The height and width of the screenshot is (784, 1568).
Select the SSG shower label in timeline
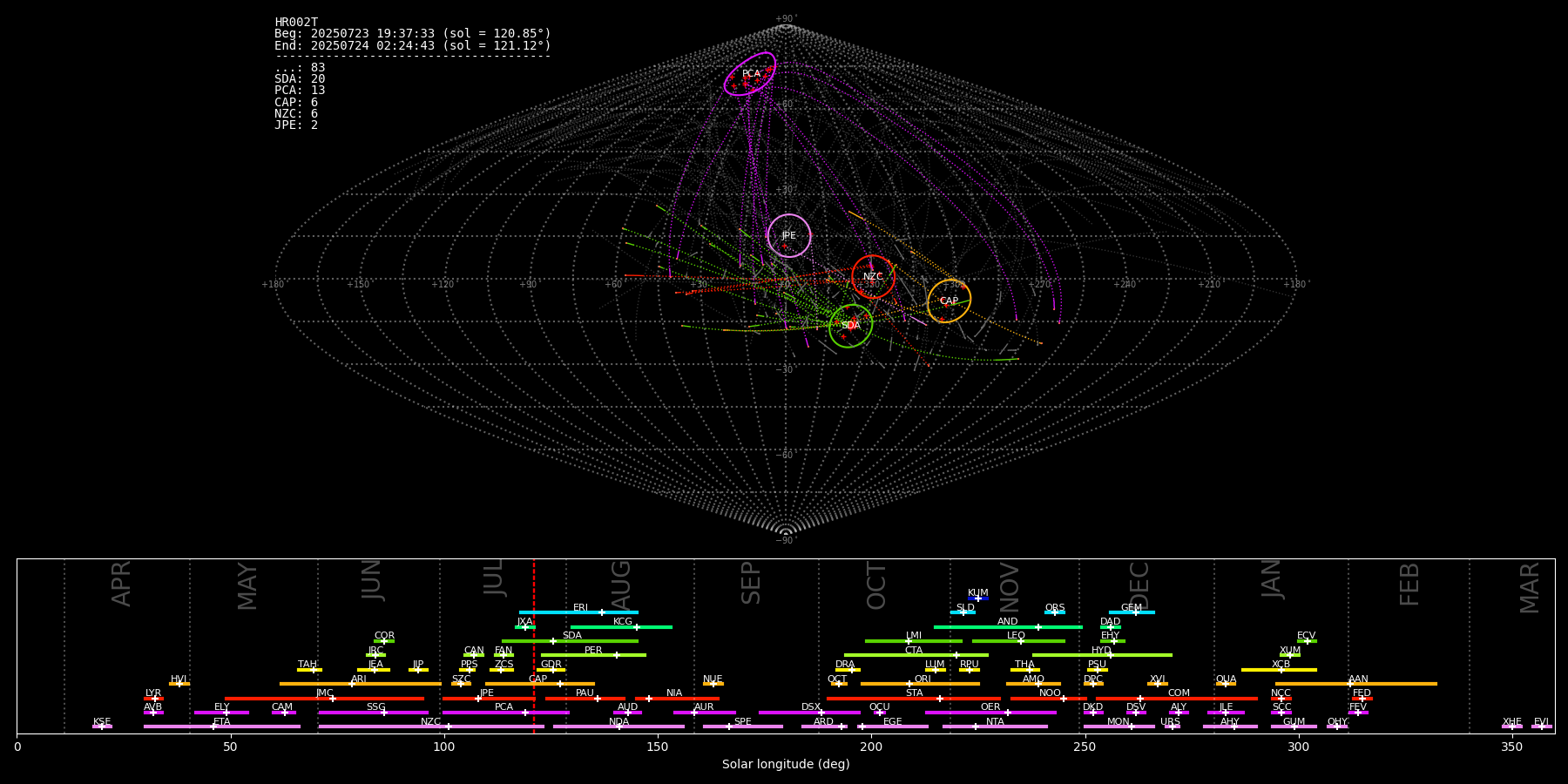(x=376, y=707)
